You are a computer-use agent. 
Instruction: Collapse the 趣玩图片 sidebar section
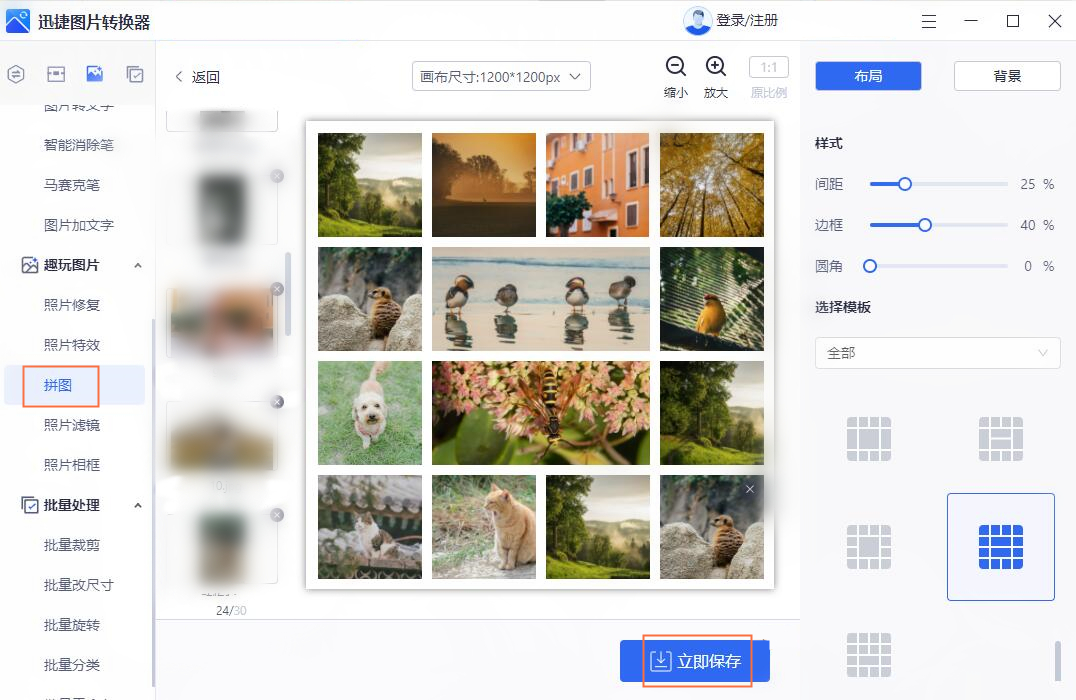coord(137,265)
